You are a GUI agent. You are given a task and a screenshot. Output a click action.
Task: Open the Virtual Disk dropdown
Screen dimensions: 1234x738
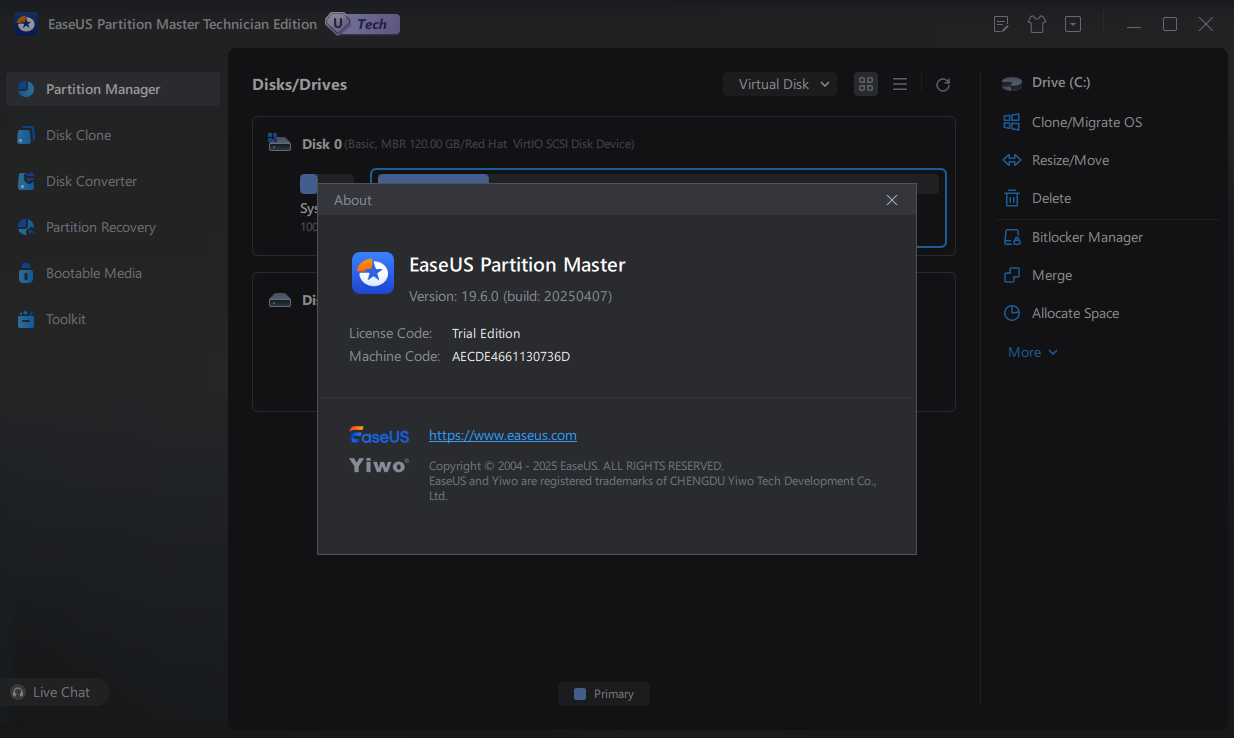point(780,84)
